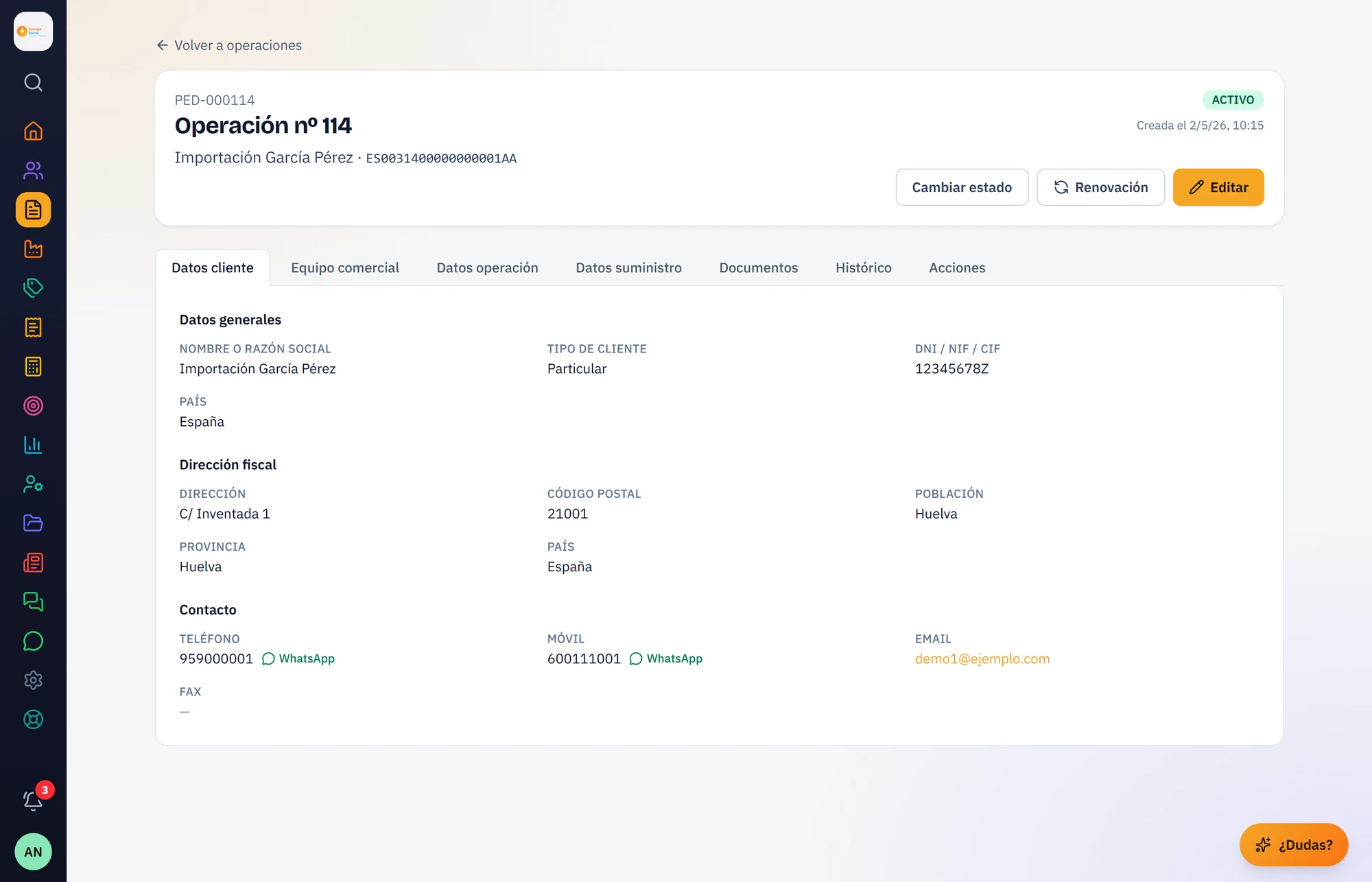
Task: Open the ¿Dudas? assistant button
Action: (x=1294, y=845)
